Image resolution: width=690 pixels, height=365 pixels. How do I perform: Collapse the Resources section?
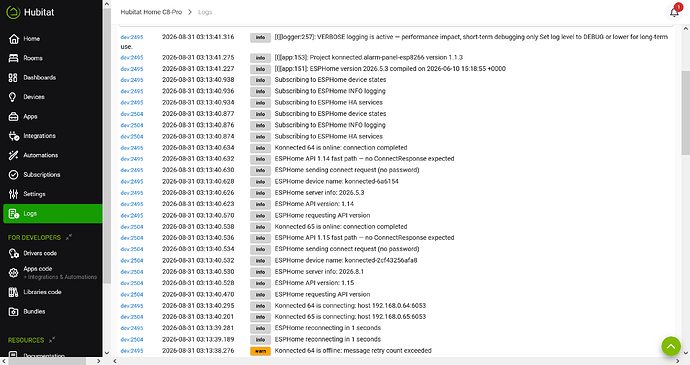52,340
